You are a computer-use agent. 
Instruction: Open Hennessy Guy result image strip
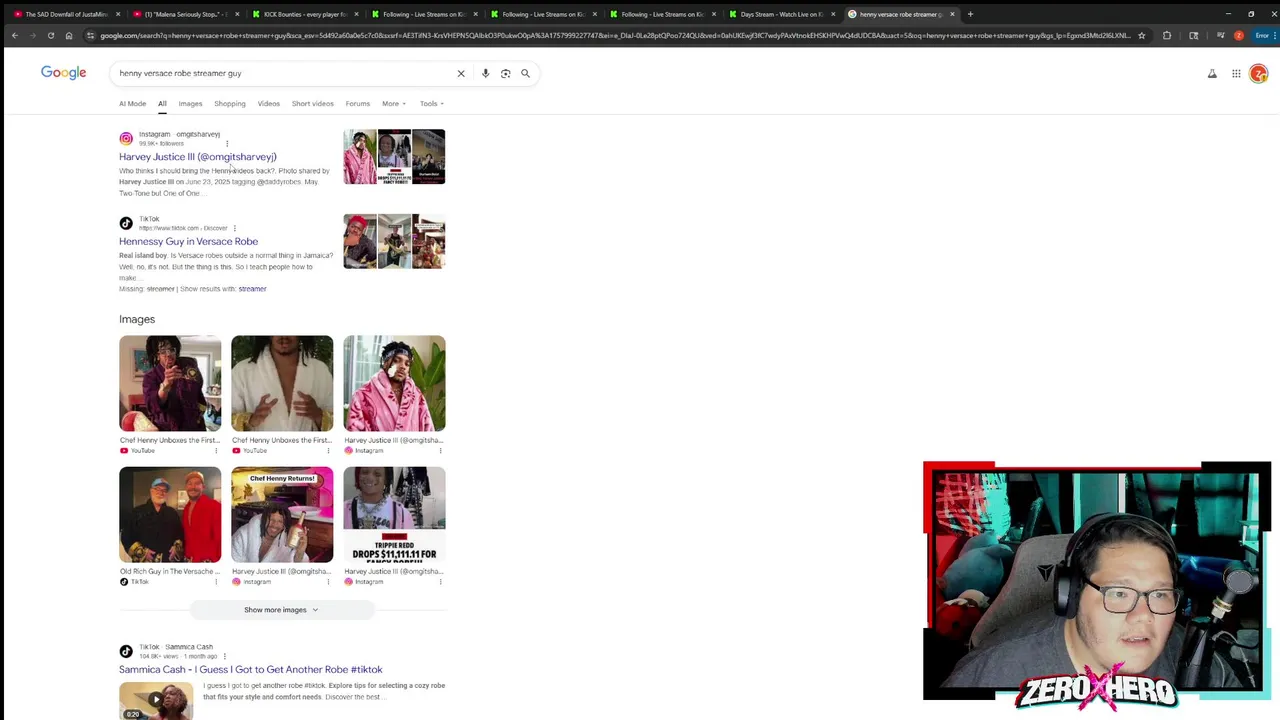[394, 241]
